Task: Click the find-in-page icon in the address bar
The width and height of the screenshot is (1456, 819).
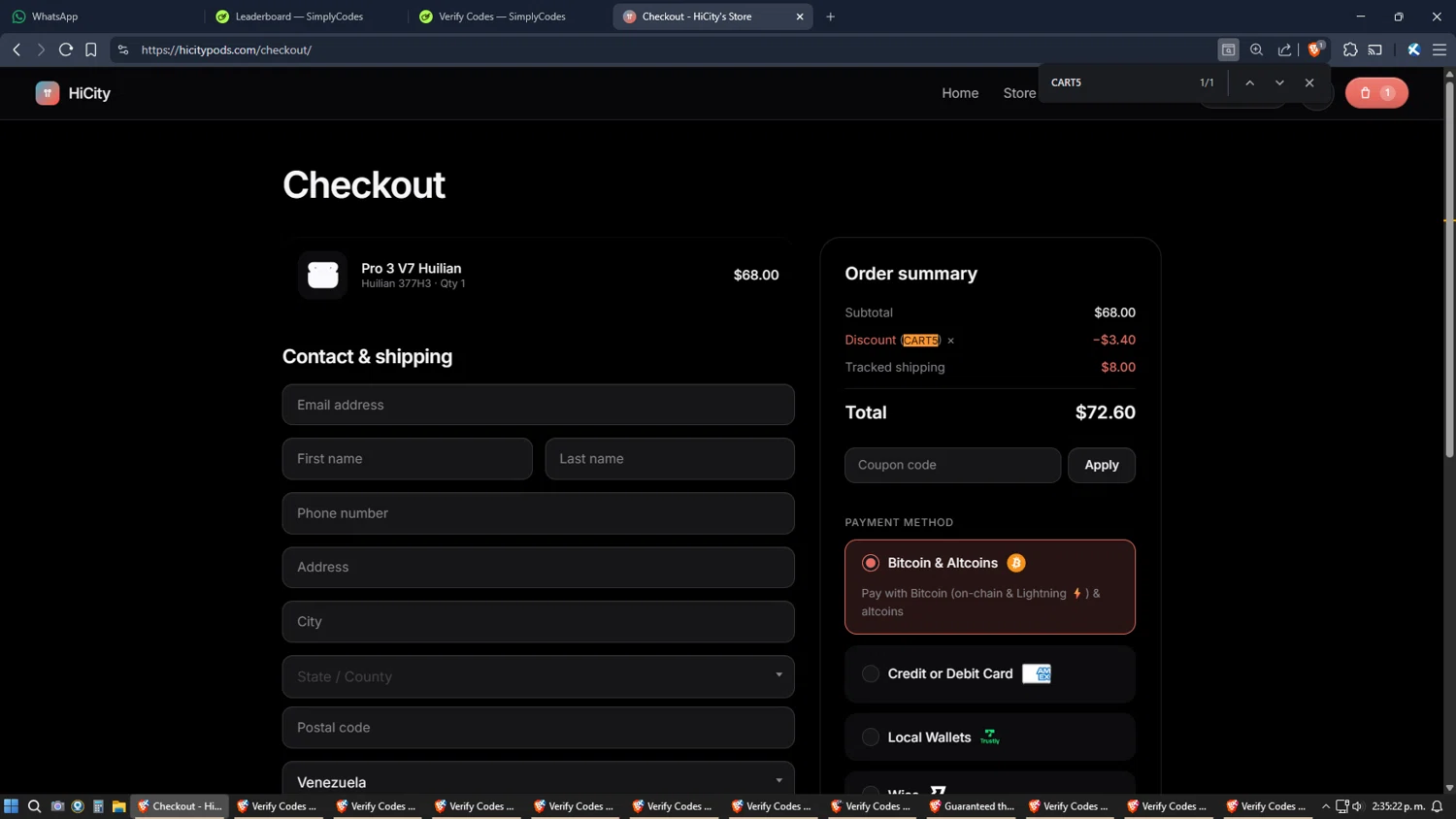Action: click(x=1228, y=49)
